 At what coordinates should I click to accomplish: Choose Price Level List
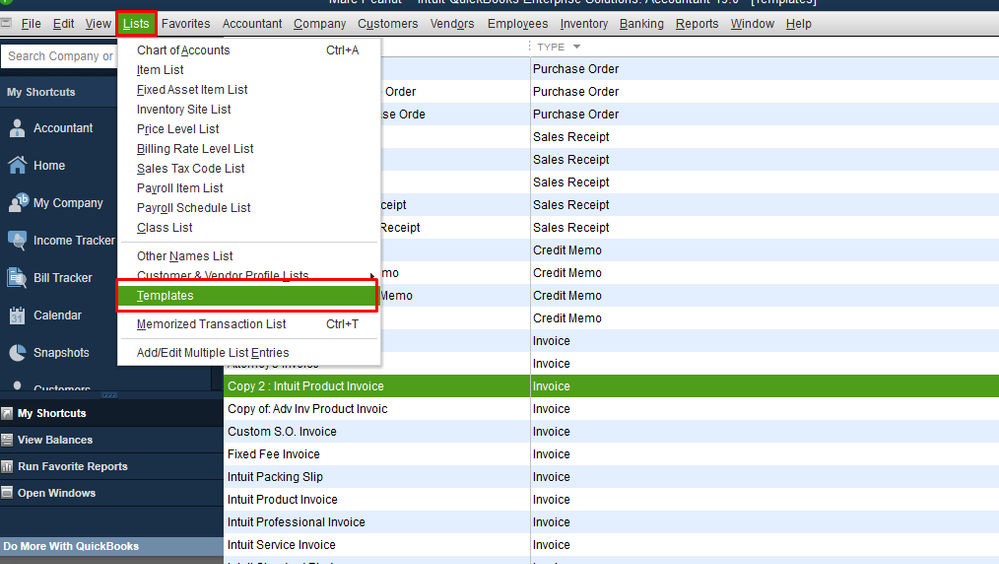[x=249, y=129]
